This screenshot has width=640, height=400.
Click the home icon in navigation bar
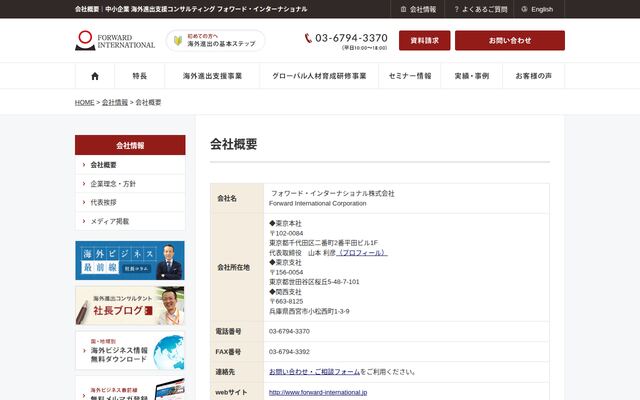tap(95, 76)
